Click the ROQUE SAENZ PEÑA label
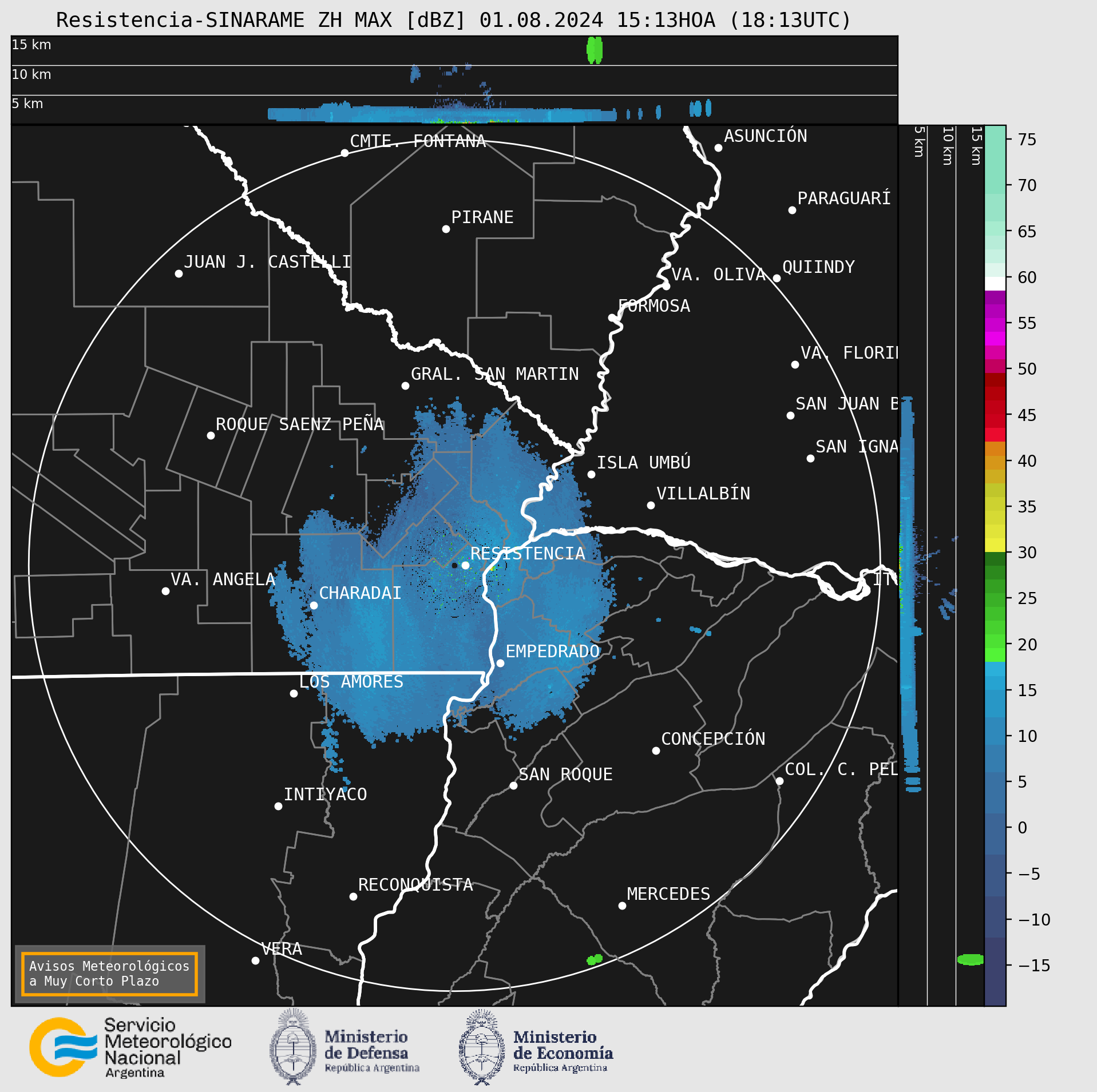This screenshot has width=1097, height=1092. click(299, 424)
